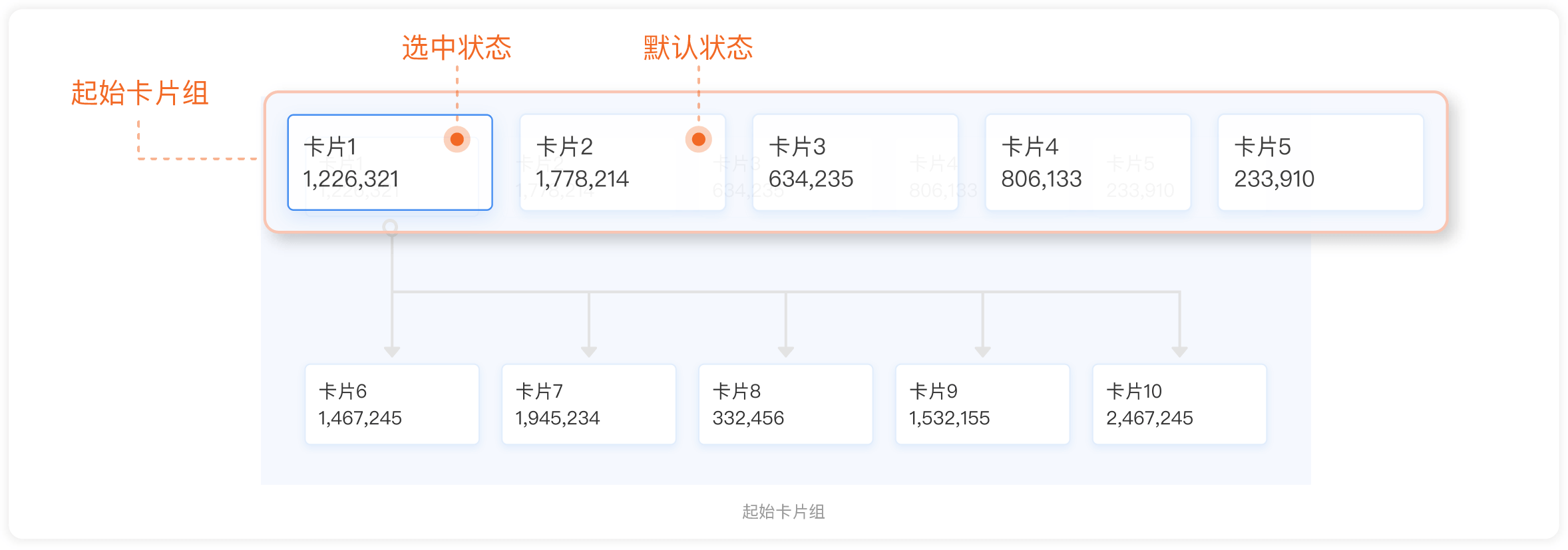Open the 卡片9 card showing 1,532,155
Image resolution: width=1568 pixels, height=550 pixels.
pos(983,404)
